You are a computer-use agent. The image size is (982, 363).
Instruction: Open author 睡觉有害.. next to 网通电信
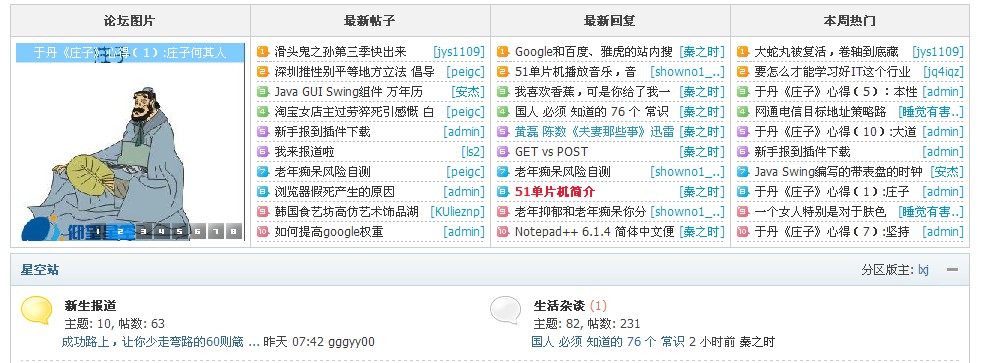(931, 112)
